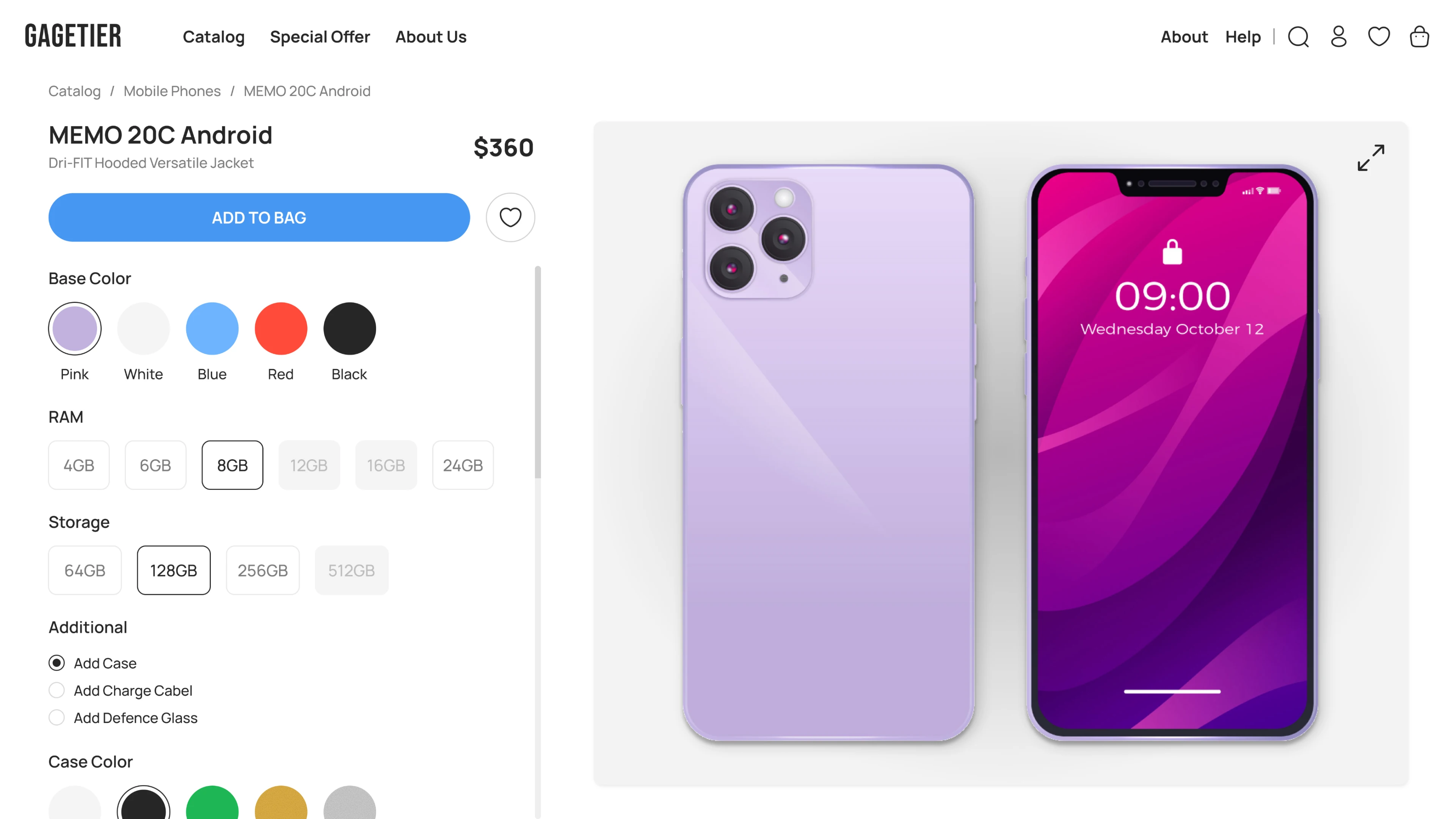The height and width of the screenshot is (819, 1456).
Task: Click the options panel scrollbar
Action: [x=538, y=373]
